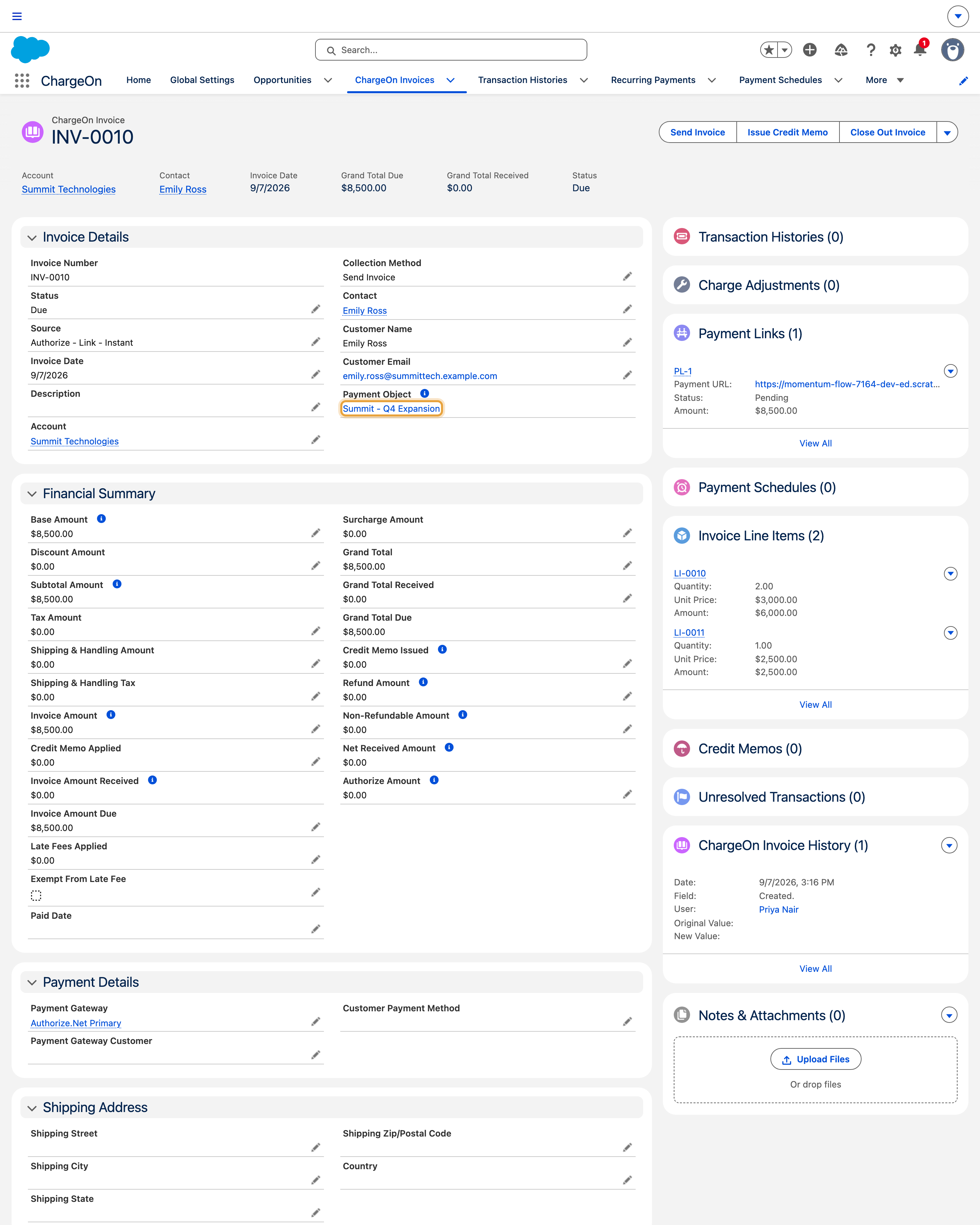The width and height of the screenshot is (980, 1225).
Task: Collapse the Shipping Address section
Action: coord(32,1108)
